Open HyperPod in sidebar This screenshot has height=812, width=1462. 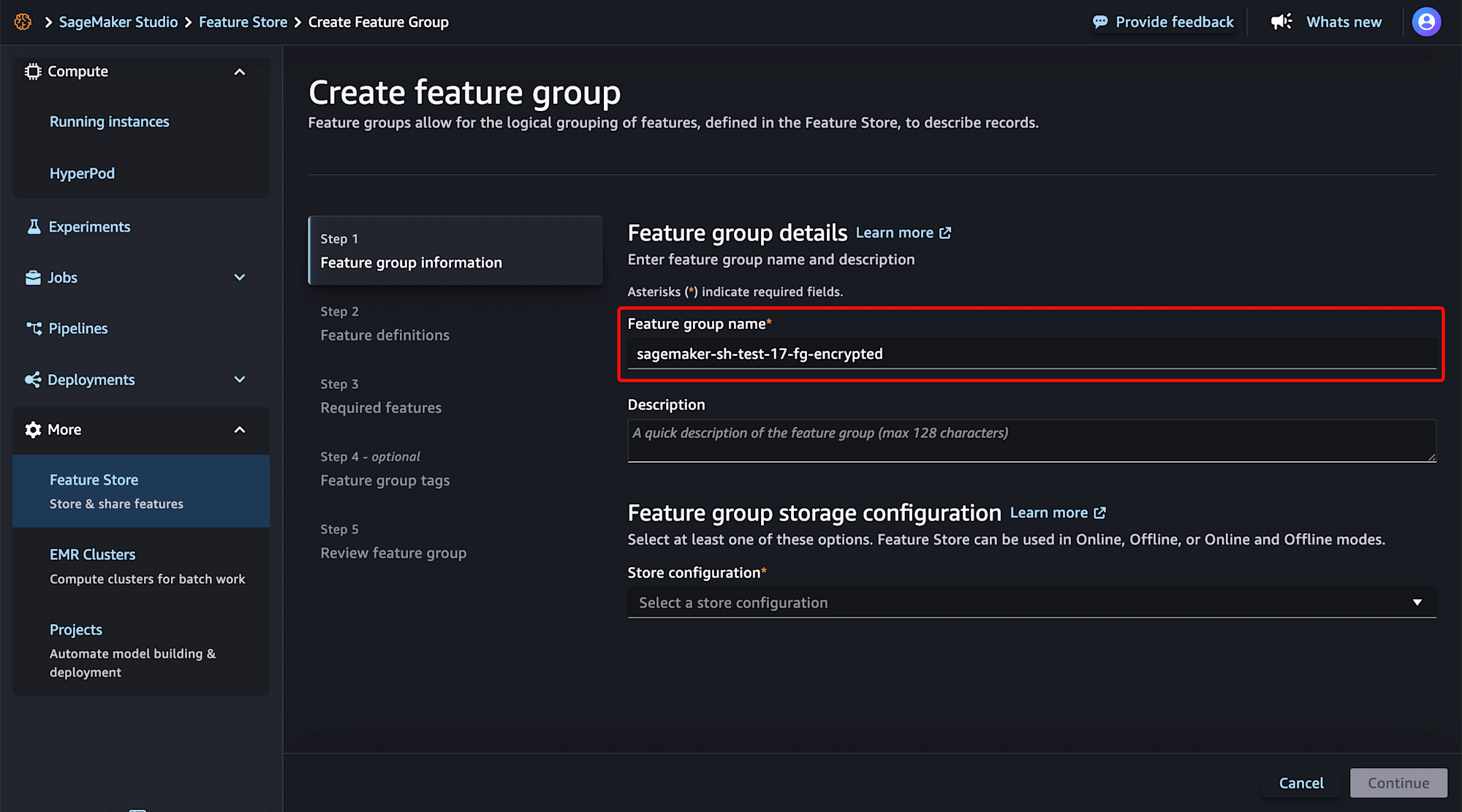point(82,173)
